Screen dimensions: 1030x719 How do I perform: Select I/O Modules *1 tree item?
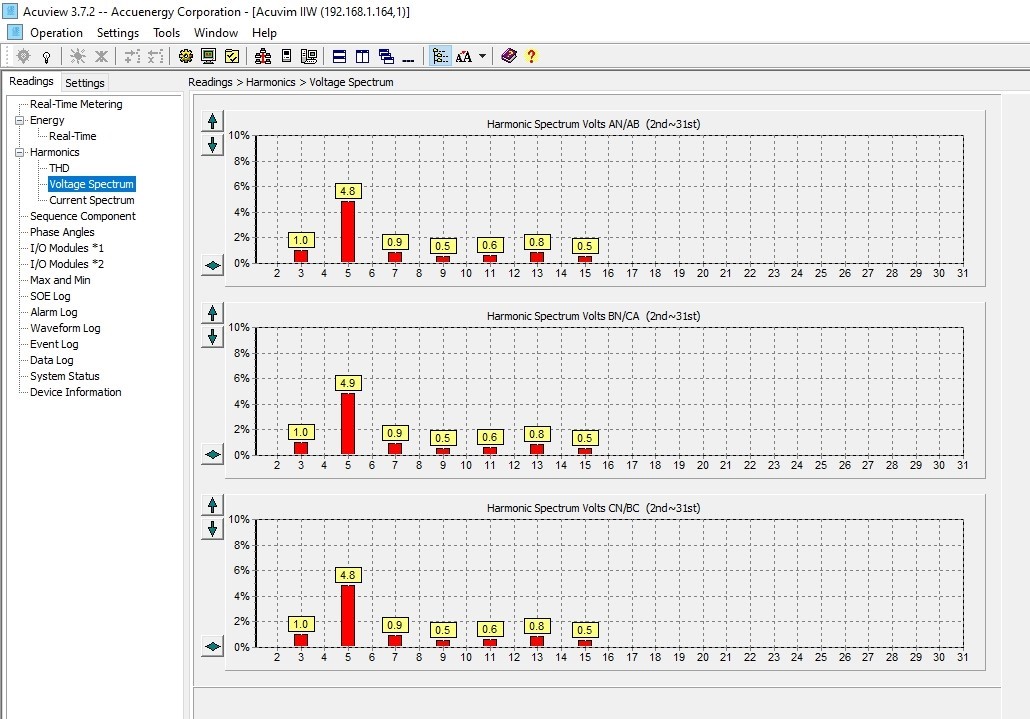[67, 248]
